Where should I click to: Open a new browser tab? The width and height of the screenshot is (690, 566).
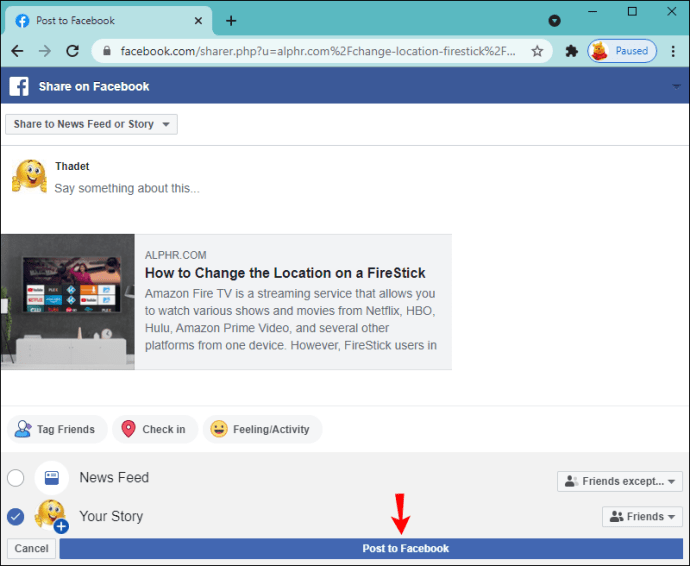coord(231,21)
